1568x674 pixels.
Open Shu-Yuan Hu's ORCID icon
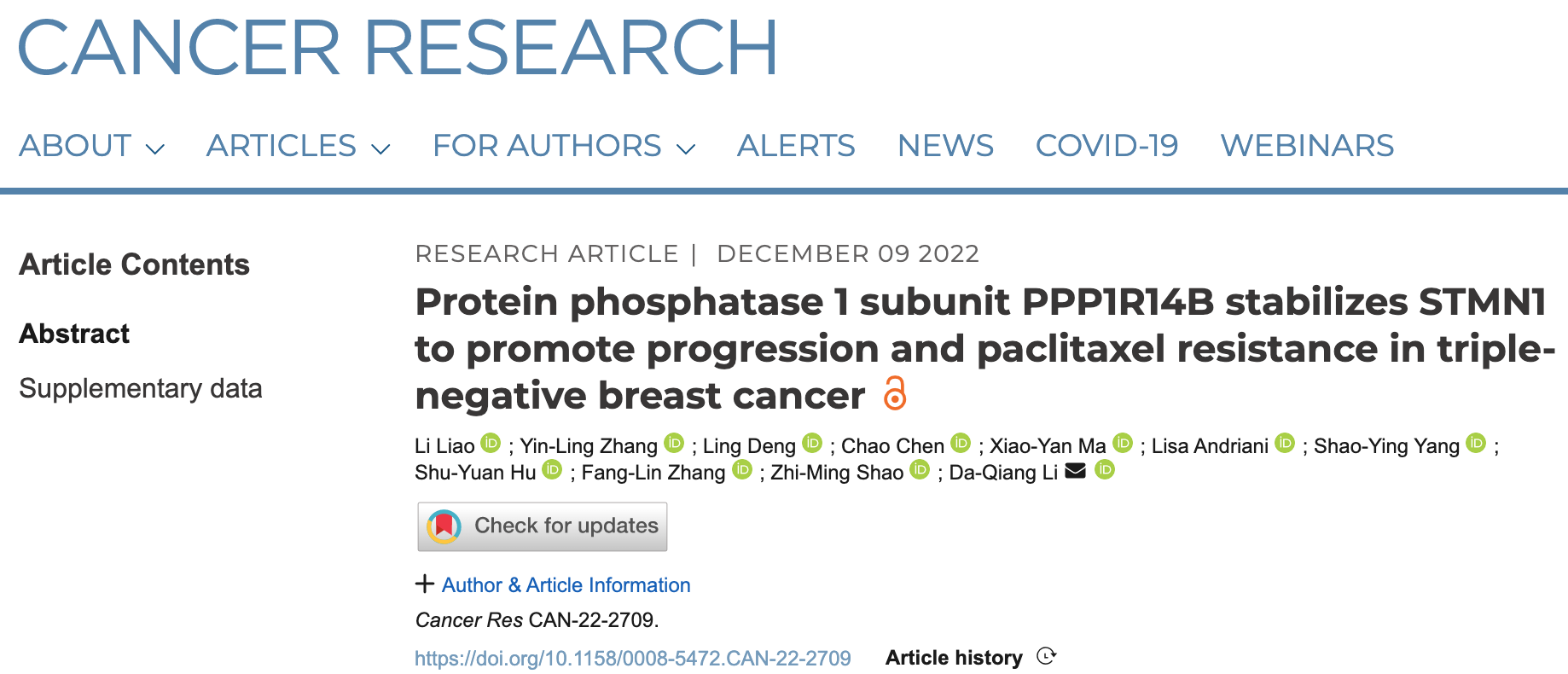pos(553,469)
